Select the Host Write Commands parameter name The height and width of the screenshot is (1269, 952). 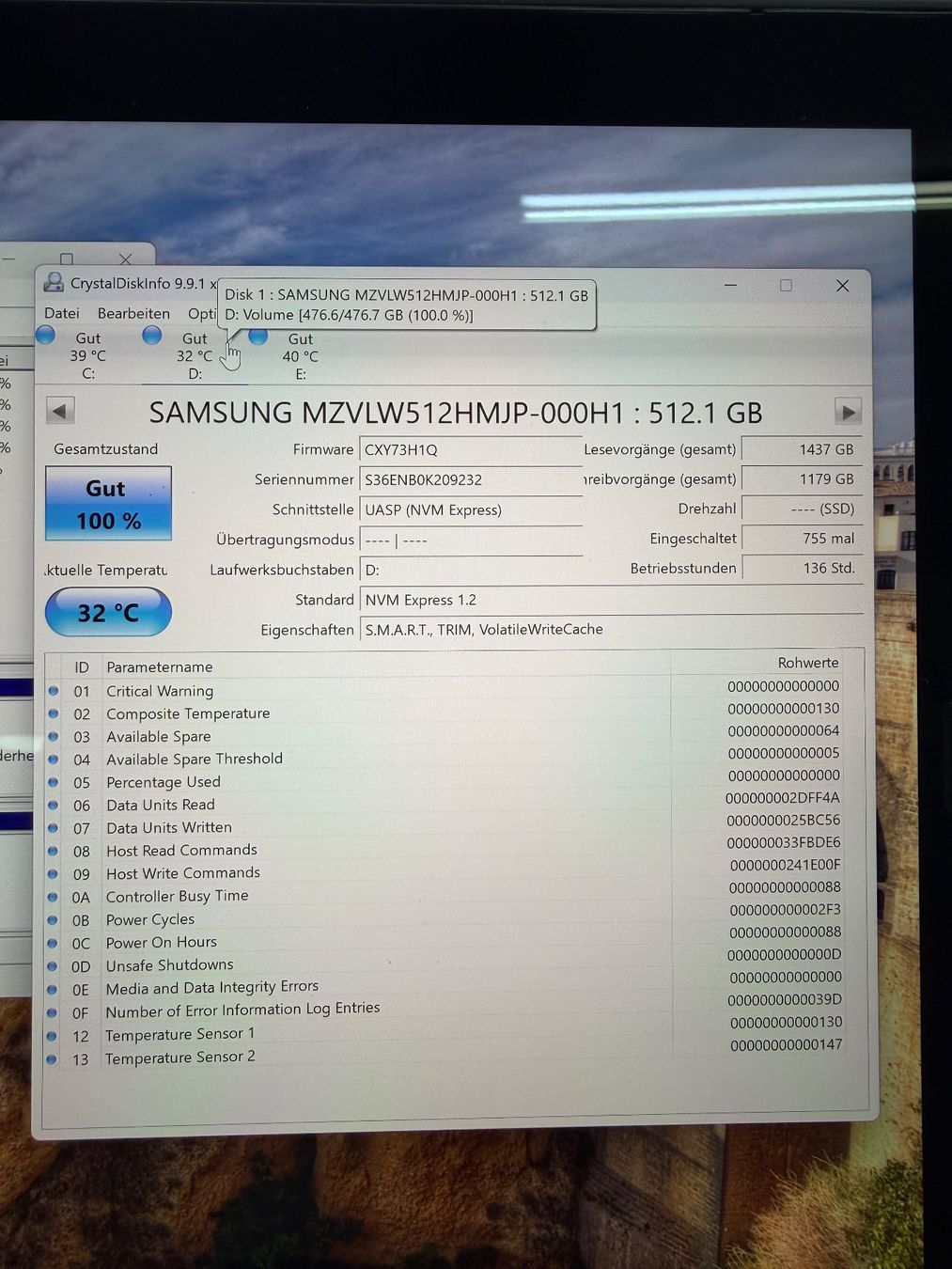(x=182, y=873)
